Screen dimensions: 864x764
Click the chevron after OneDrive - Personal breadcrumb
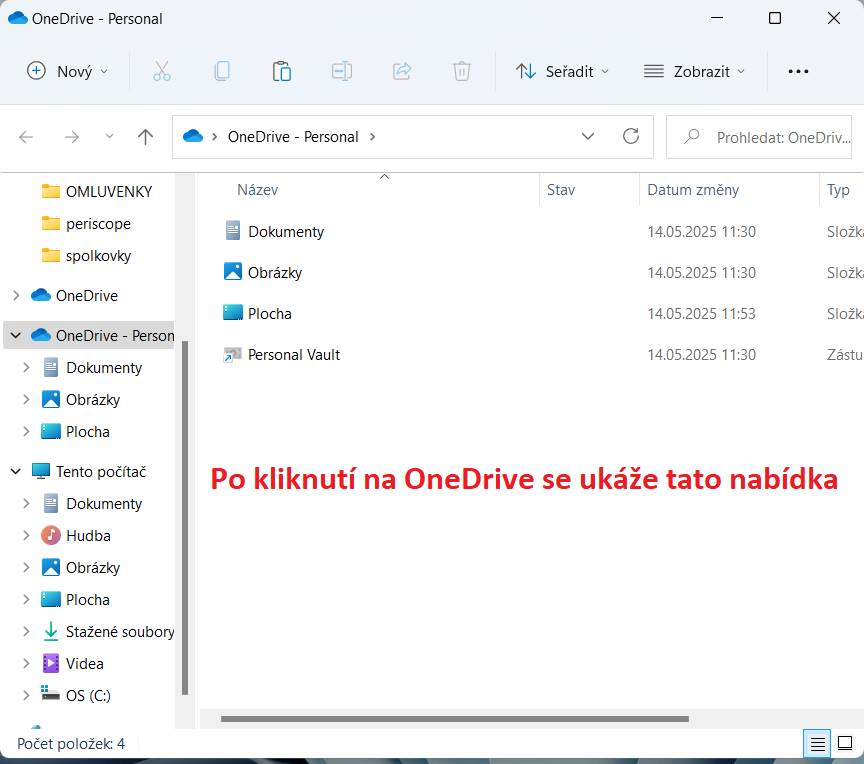(x=373, y=137)
